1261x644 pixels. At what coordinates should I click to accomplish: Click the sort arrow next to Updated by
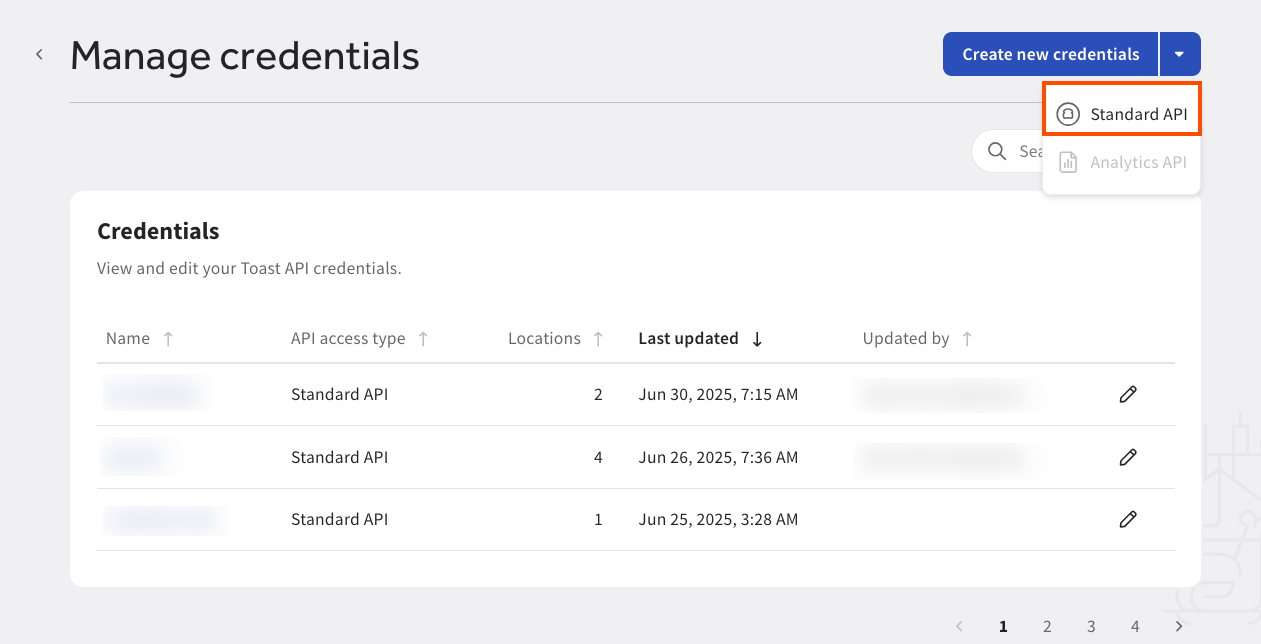[x=967, y=339]
